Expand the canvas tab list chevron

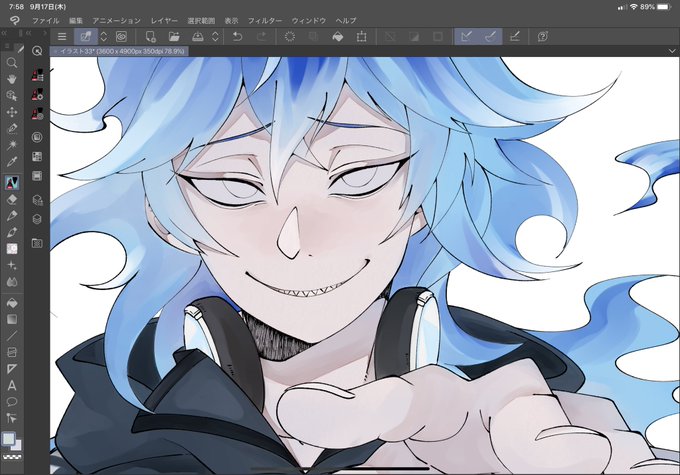pos(672,51)
